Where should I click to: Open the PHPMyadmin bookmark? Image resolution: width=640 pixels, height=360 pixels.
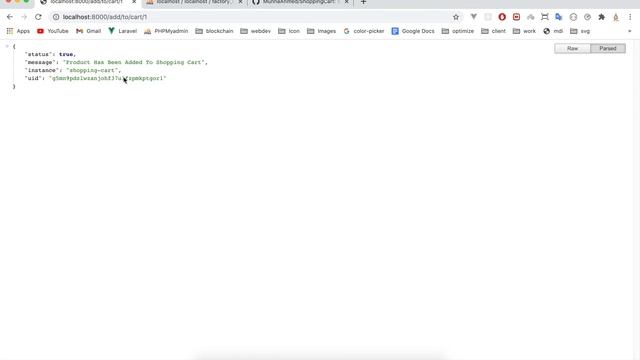(x=166, y=31)
